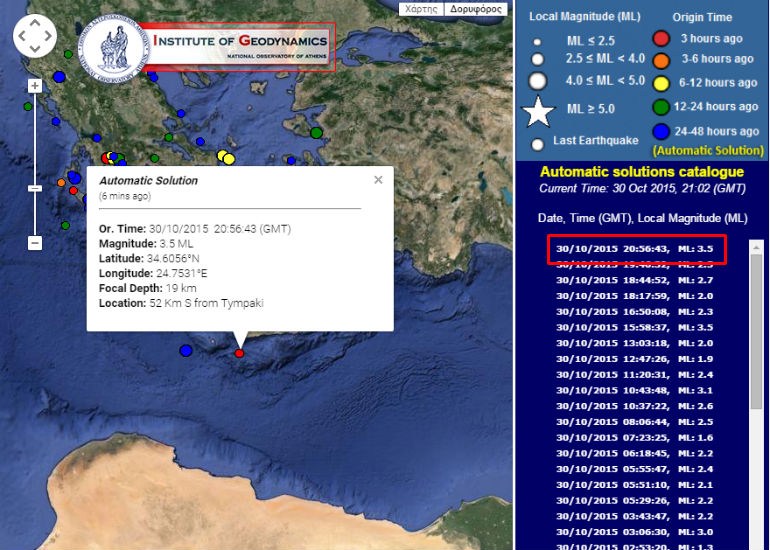Close the Automatic Solution popup
Viewport: 770px width, 550px height.
[378, 180]
